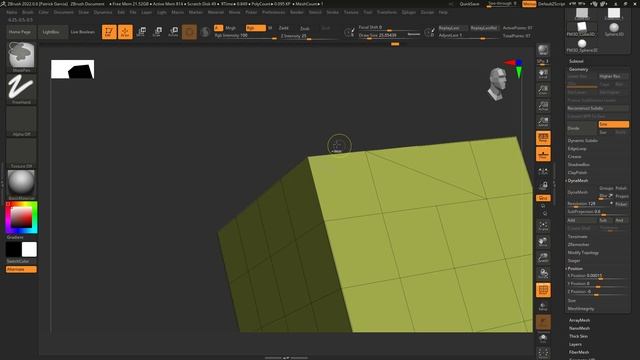Open the current brush thumbnail picker
Image resolution: width=640 pixels, height=360 pixels.
coord(21,57)
